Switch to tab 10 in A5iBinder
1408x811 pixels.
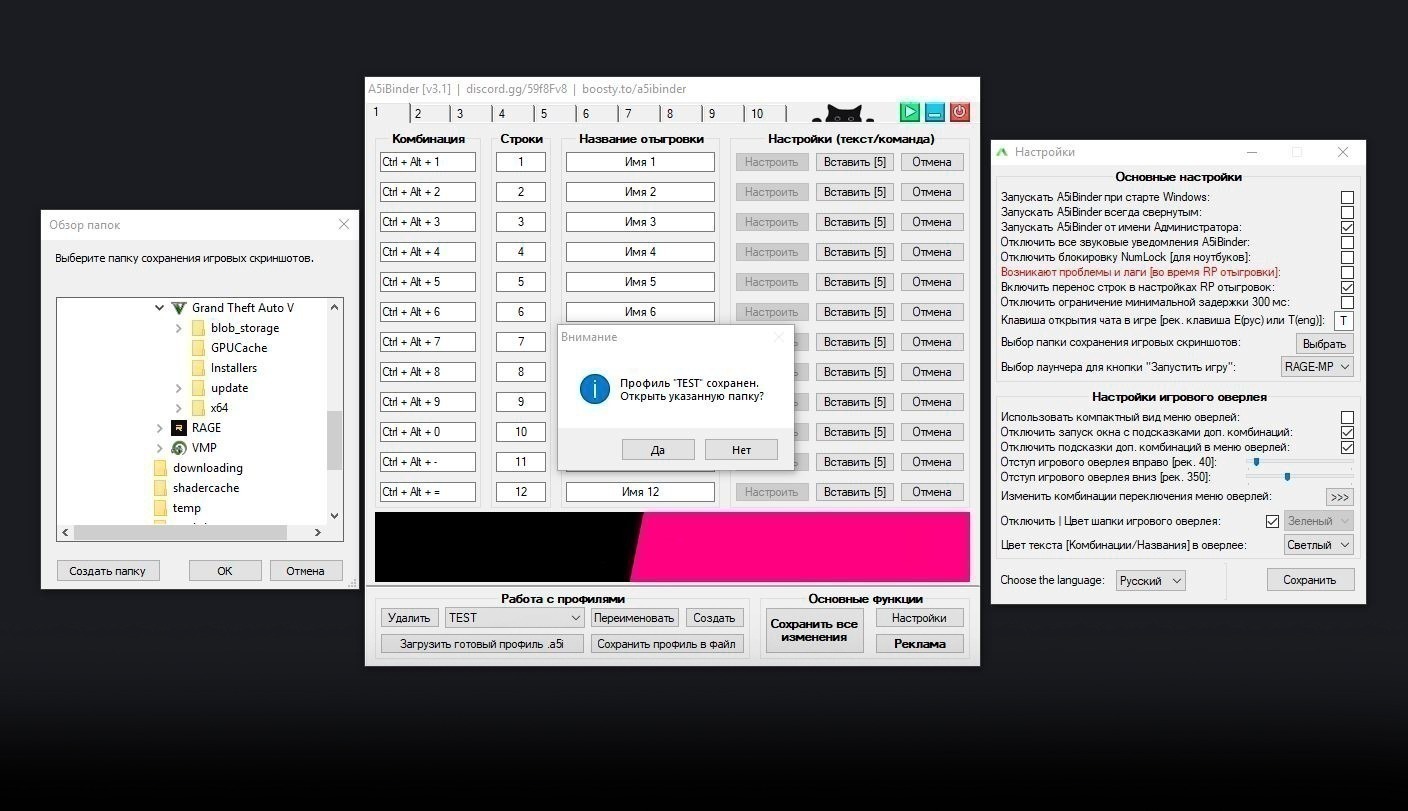[767, 114]
